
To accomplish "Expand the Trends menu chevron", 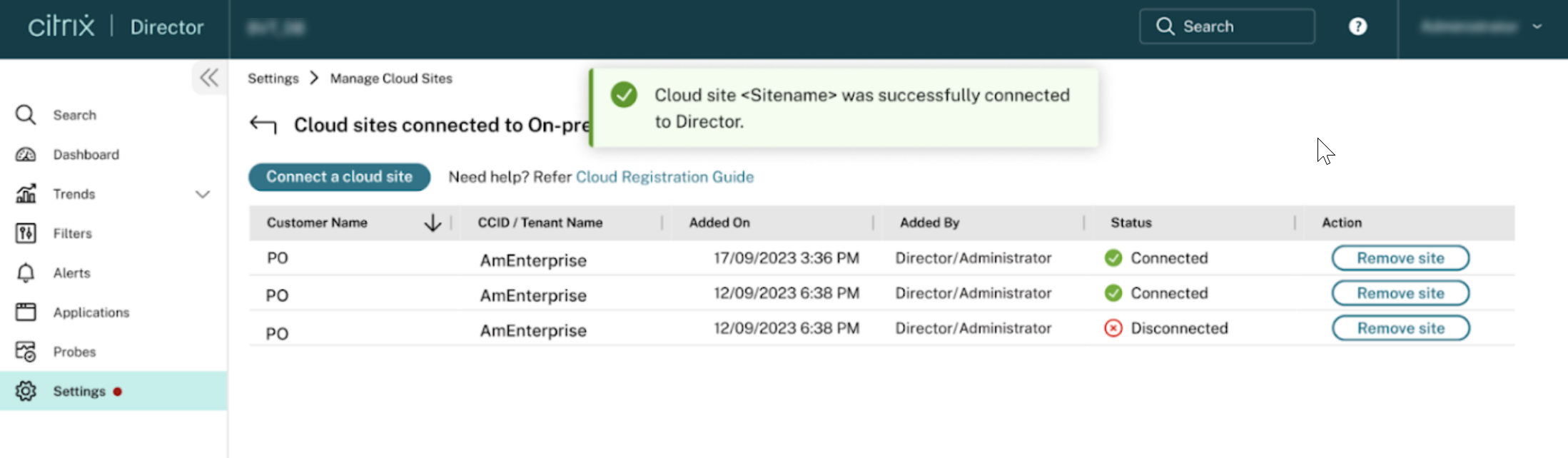I will [x=203, y=194].
